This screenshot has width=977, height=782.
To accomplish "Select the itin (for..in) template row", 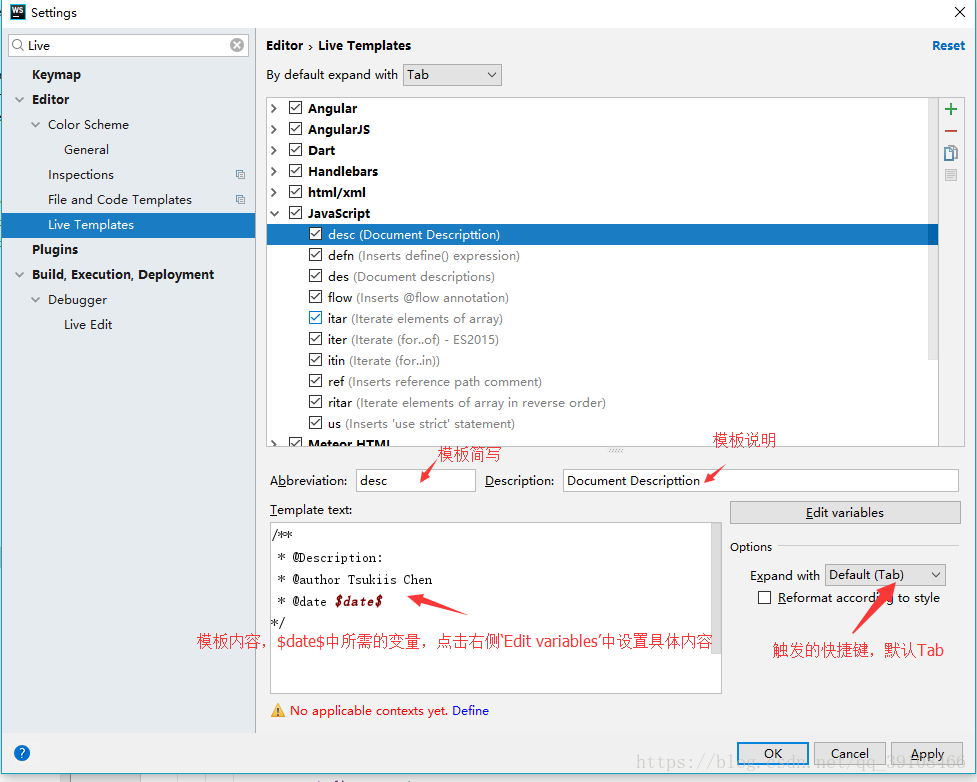I will pyautogui.click(x=602, y=360).
